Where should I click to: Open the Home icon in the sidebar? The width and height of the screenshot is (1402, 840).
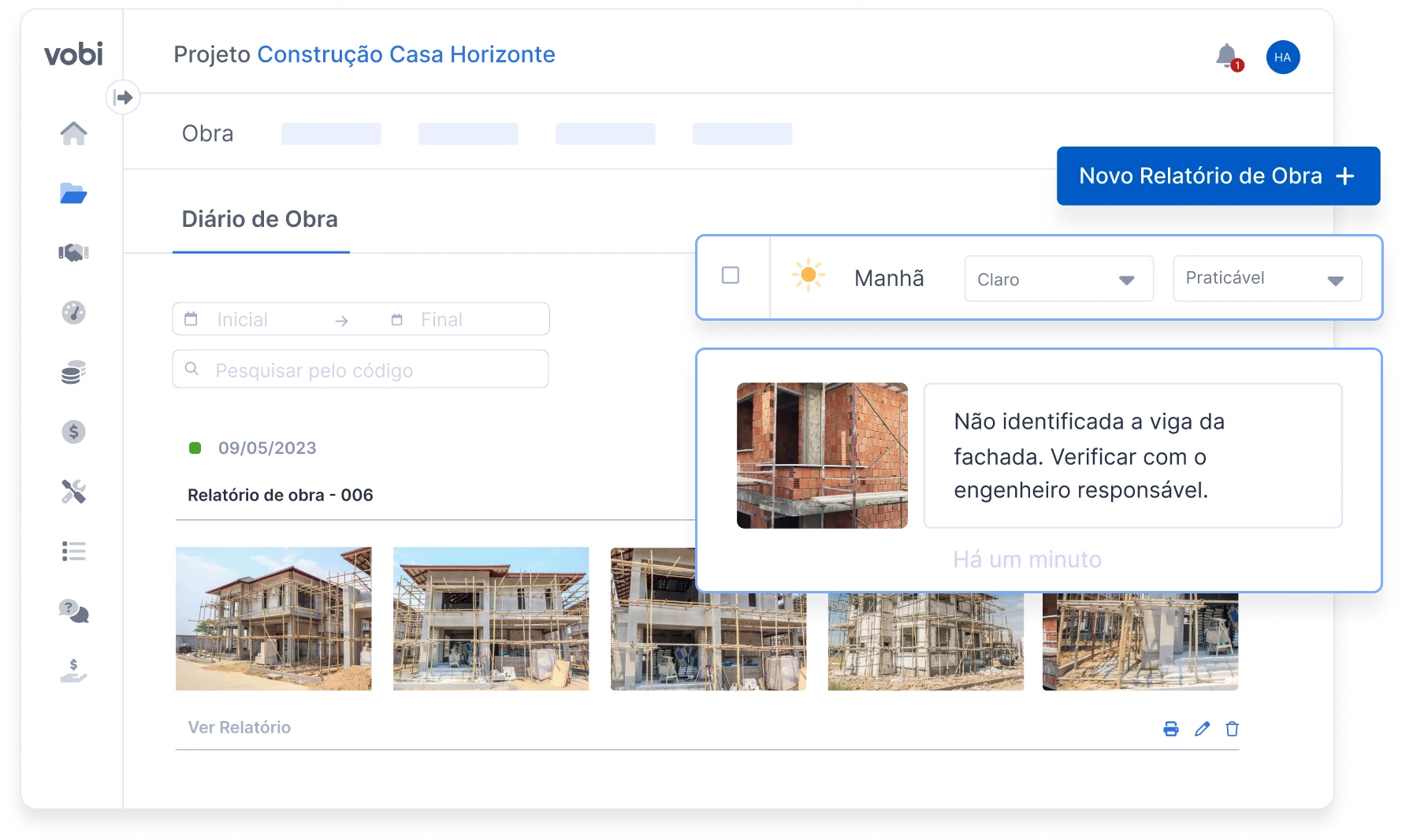73,134
